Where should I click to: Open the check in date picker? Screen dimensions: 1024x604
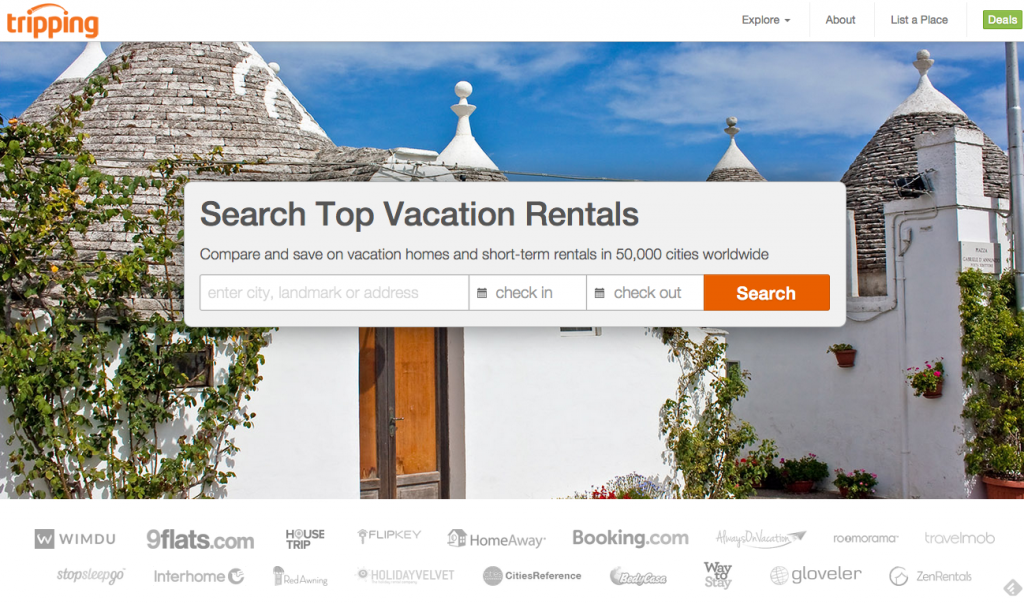(528, 293)
